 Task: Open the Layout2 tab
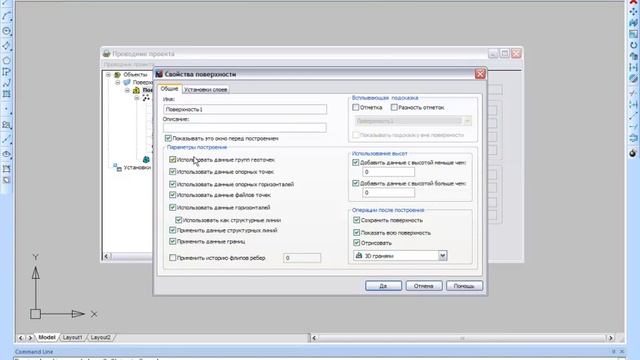tap(100, 338)
